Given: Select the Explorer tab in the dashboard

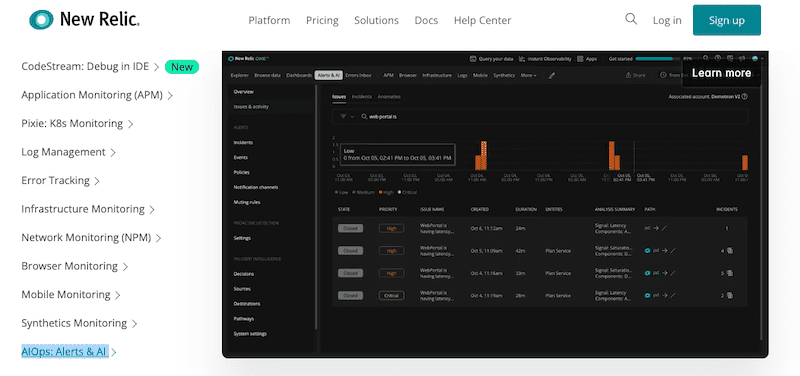Looking at the screenshot, I should click(x=239, y=75).
